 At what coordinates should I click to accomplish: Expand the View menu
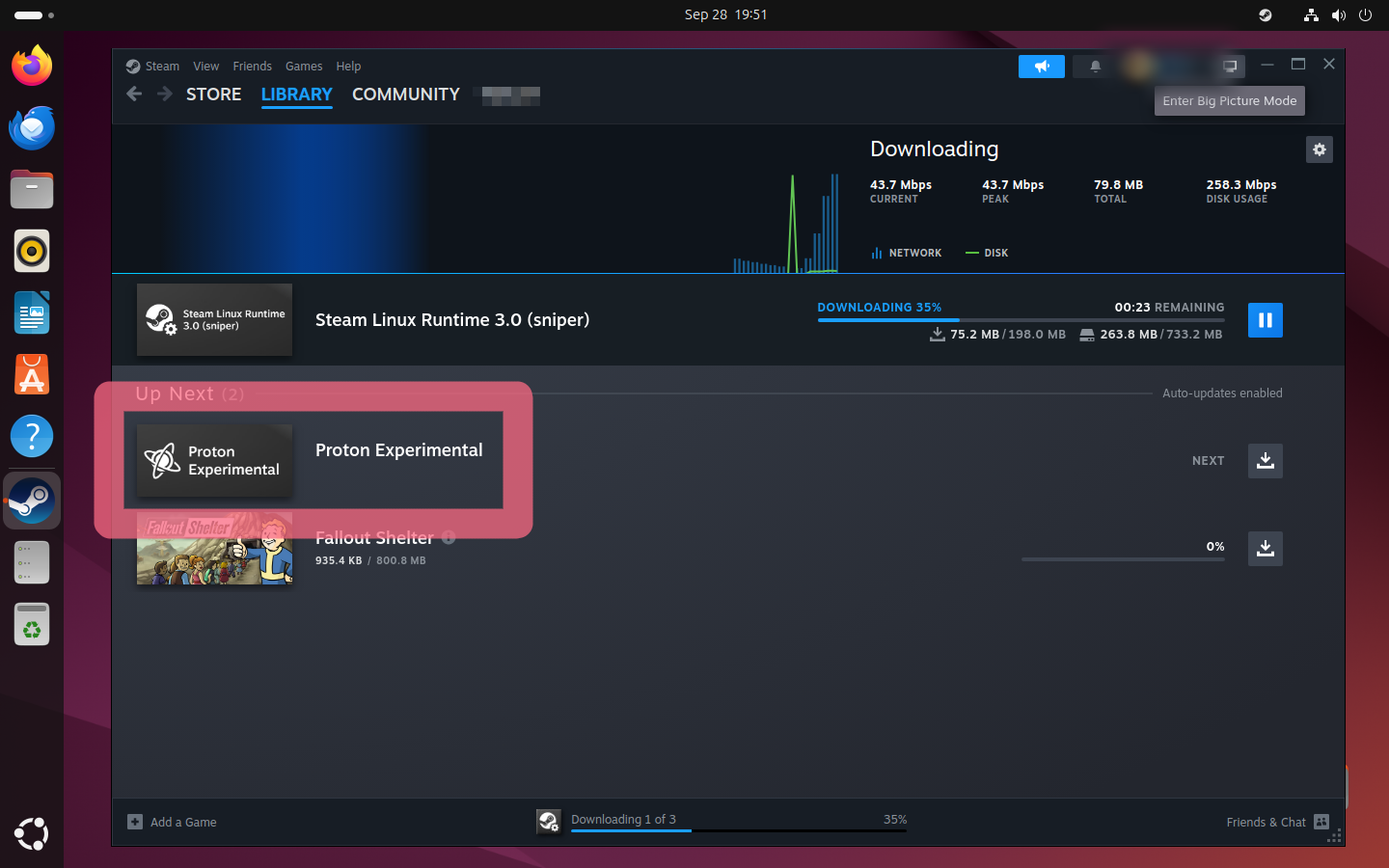coord(205,67)
